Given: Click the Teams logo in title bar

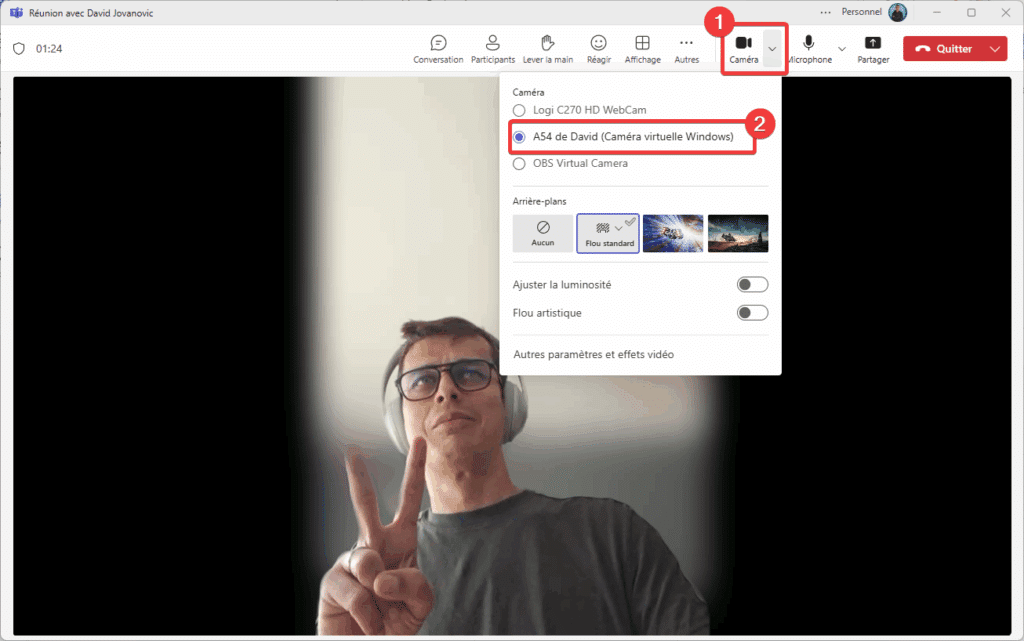Looking at the screenshot, I should [16, 12].
